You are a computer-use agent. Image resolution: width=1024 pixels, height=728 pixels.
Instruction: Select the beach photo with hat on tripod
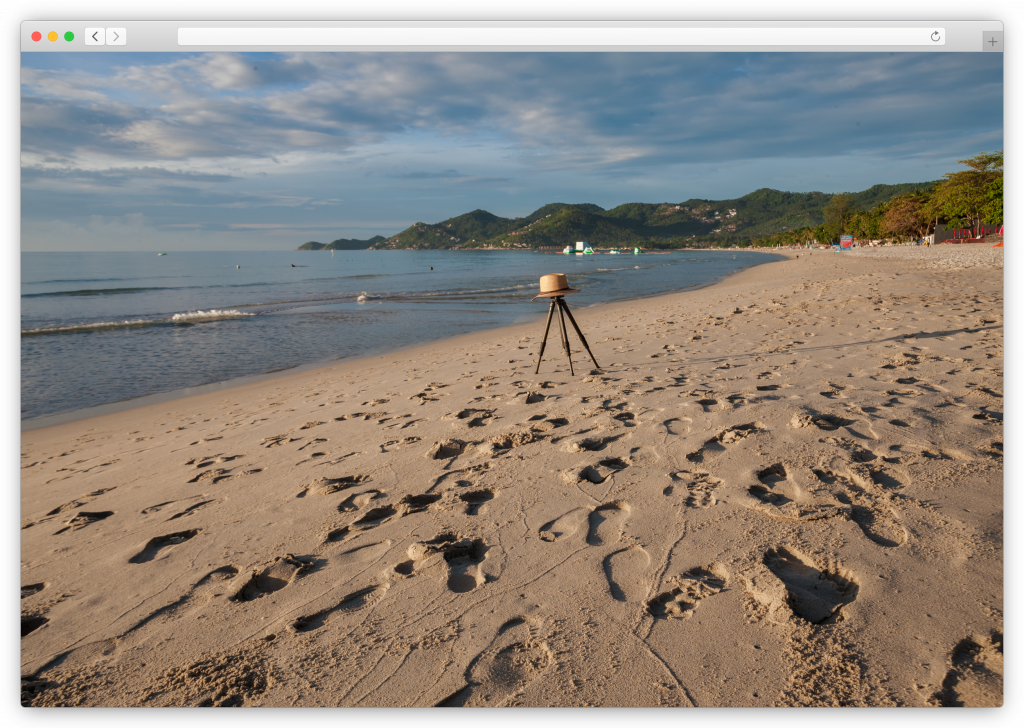click(x=512, y=379)
